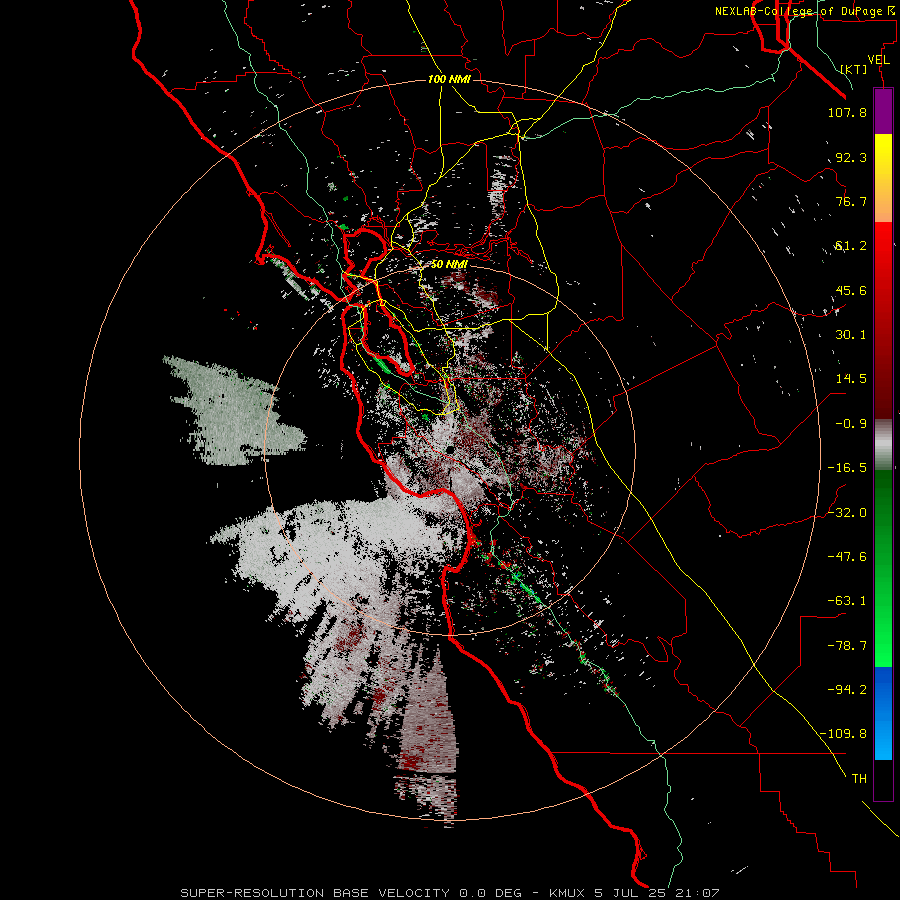Viewport: 900px width, 900px height.
Task: Click the 50 NMI range ring label
Action: click(x=449, y=265)
